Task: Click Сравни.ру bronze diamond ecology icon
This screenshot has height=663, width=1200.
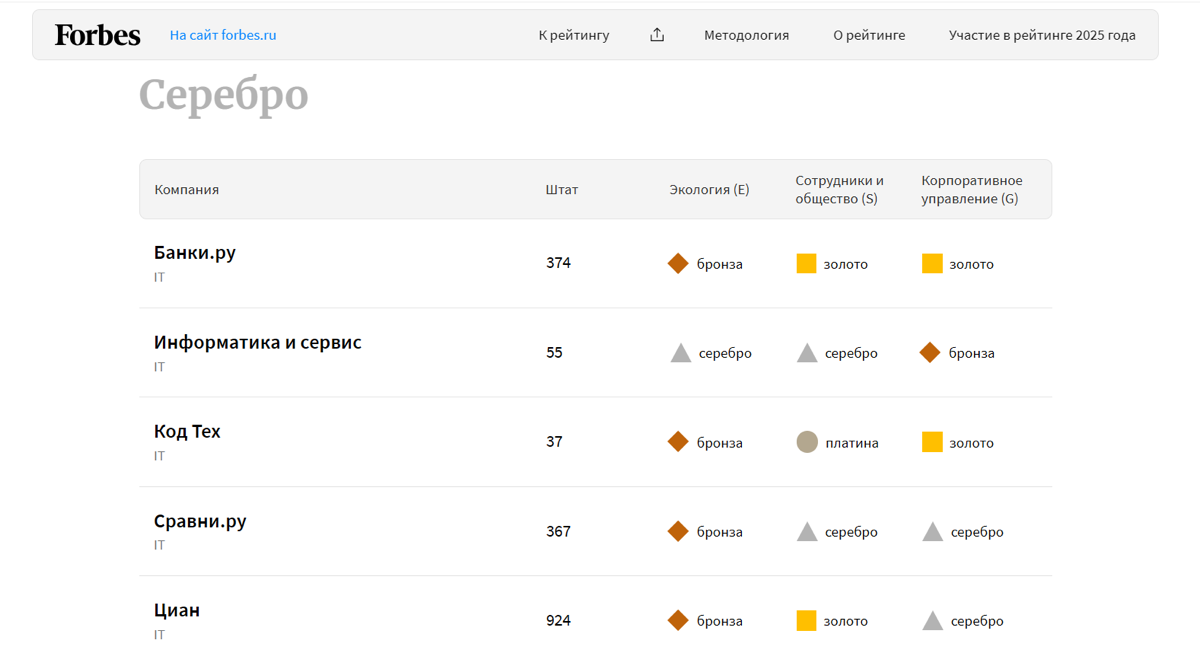Action: [x=678, y=531]
